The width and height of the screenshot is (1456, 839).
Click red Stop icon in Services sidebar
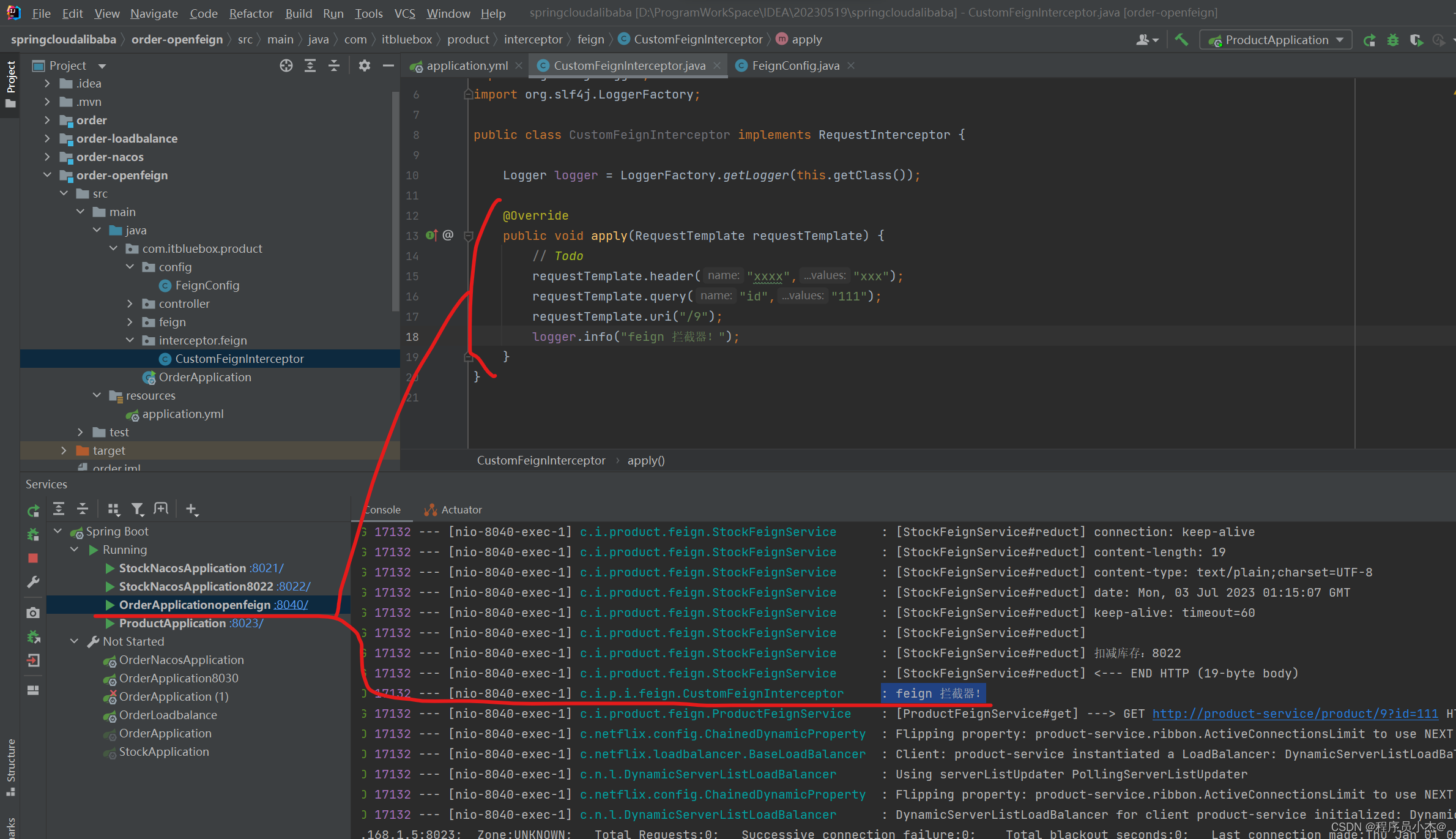point(33,558)
